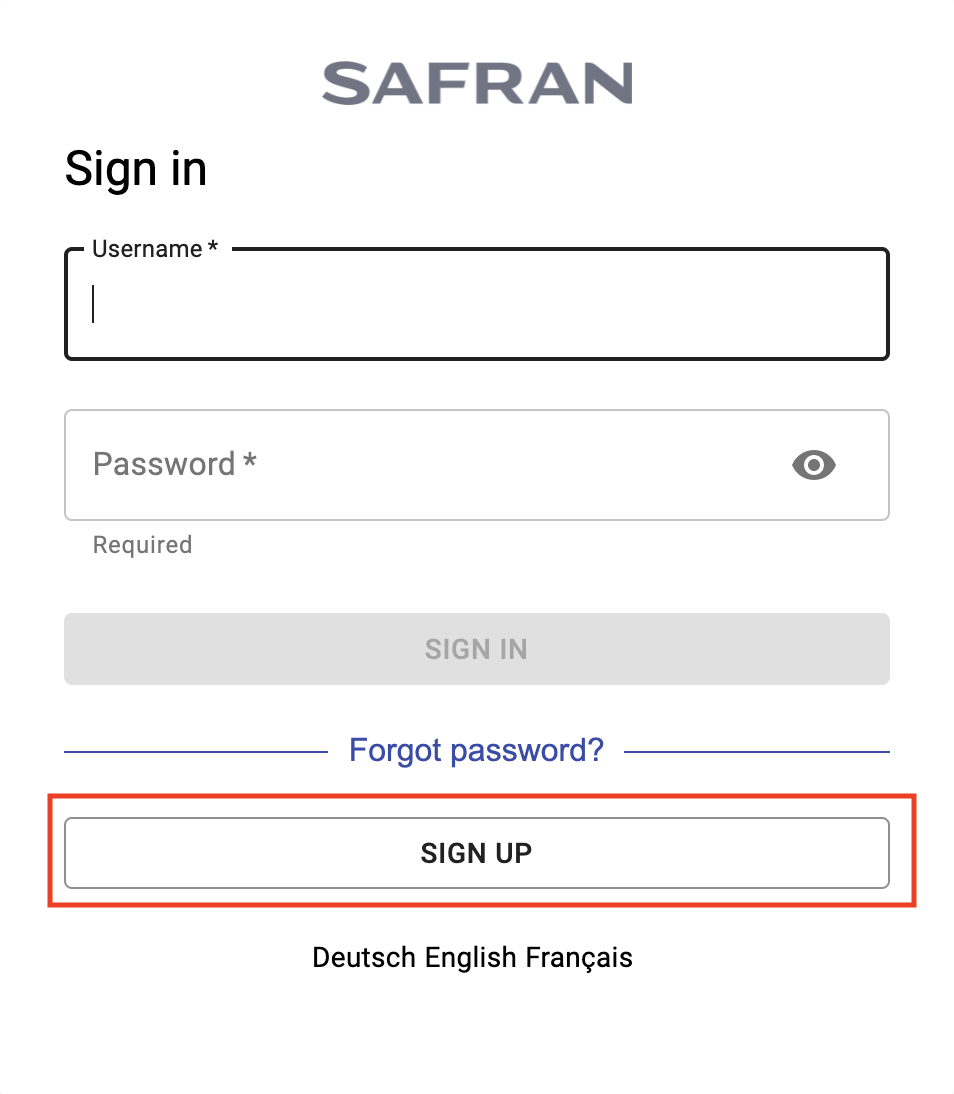Click the blinking text cursor in Username
954x1094 pixels.
(x=93, y=304)
